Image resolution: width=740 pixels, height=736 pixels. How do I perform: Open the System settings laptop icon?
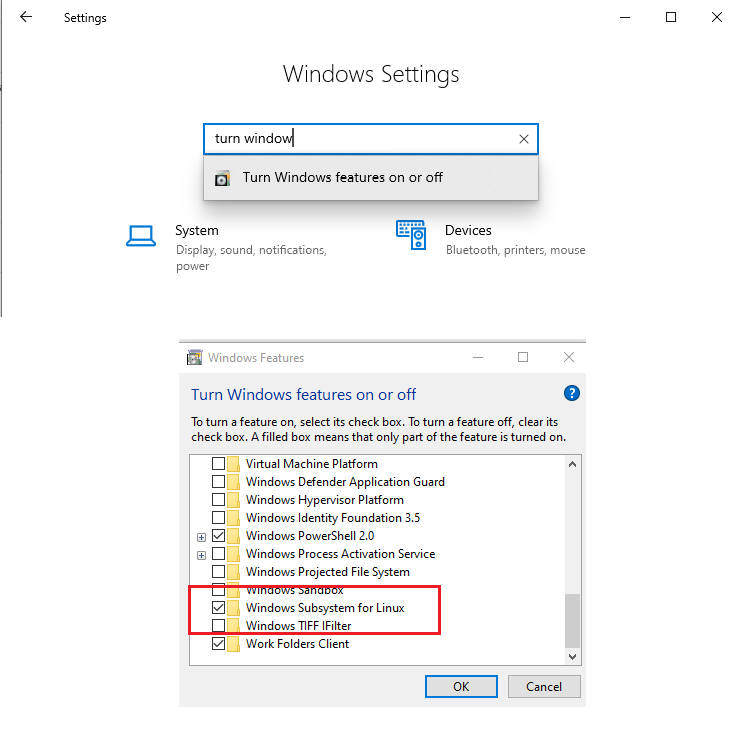tap(141, 236)
